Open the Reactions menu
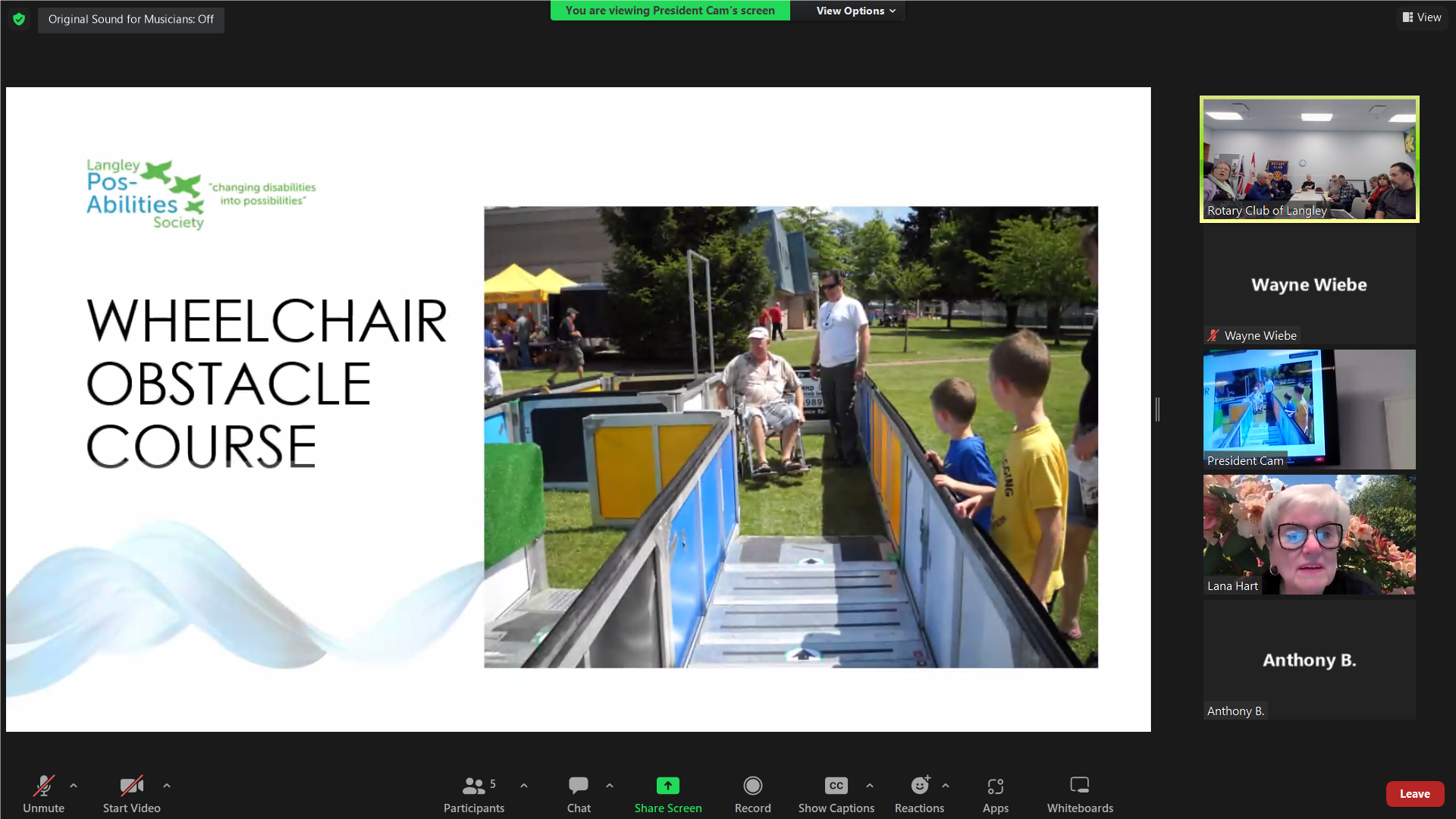The height and width of the screenshot is (819, 1456). (919, 794)
